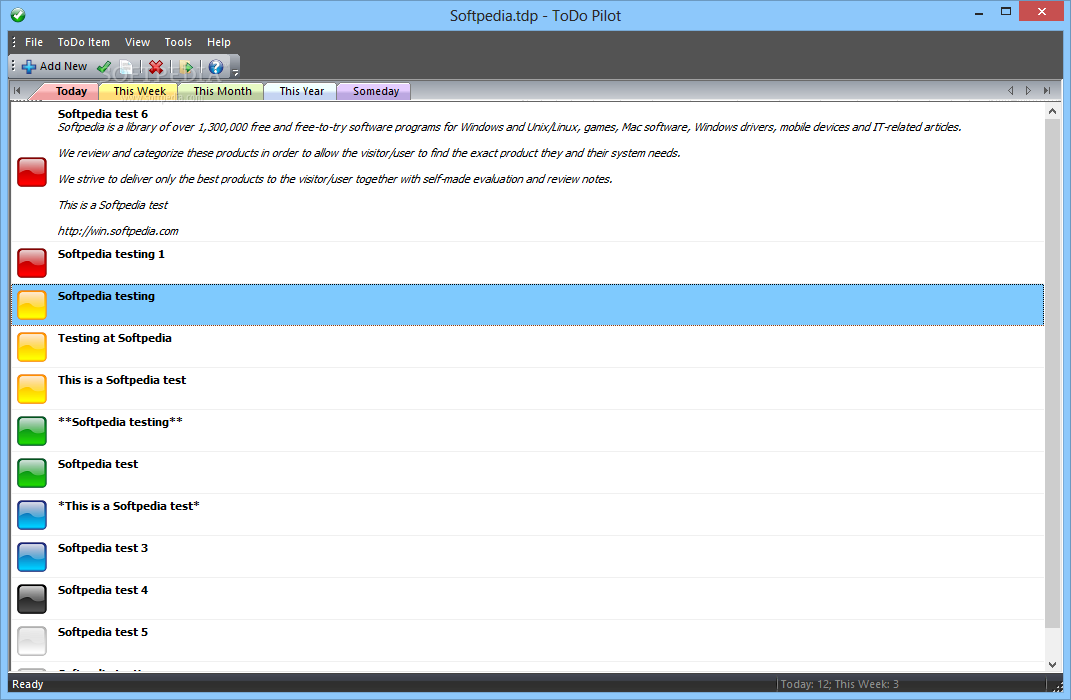Jump to last tab with arrow icon
The width and height of the screenshot is (1071, 700).
pos(1046,90)
